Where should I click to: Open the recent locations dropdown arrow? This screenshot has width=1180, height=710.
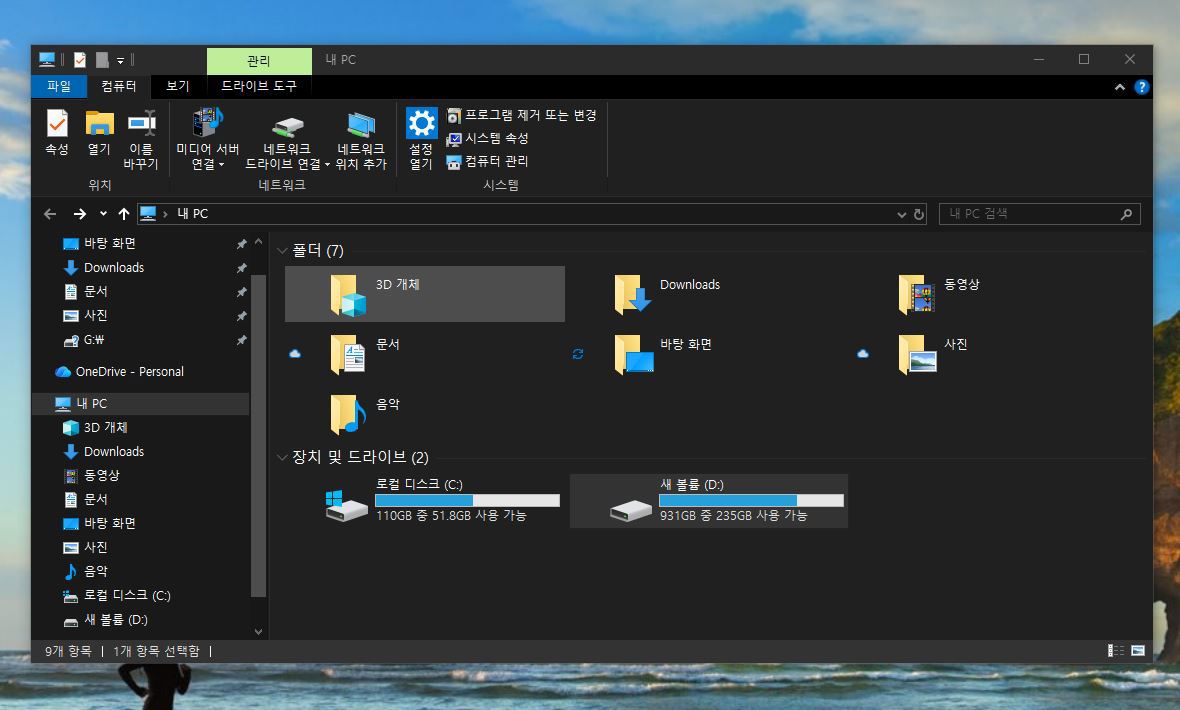pos(103,214)
